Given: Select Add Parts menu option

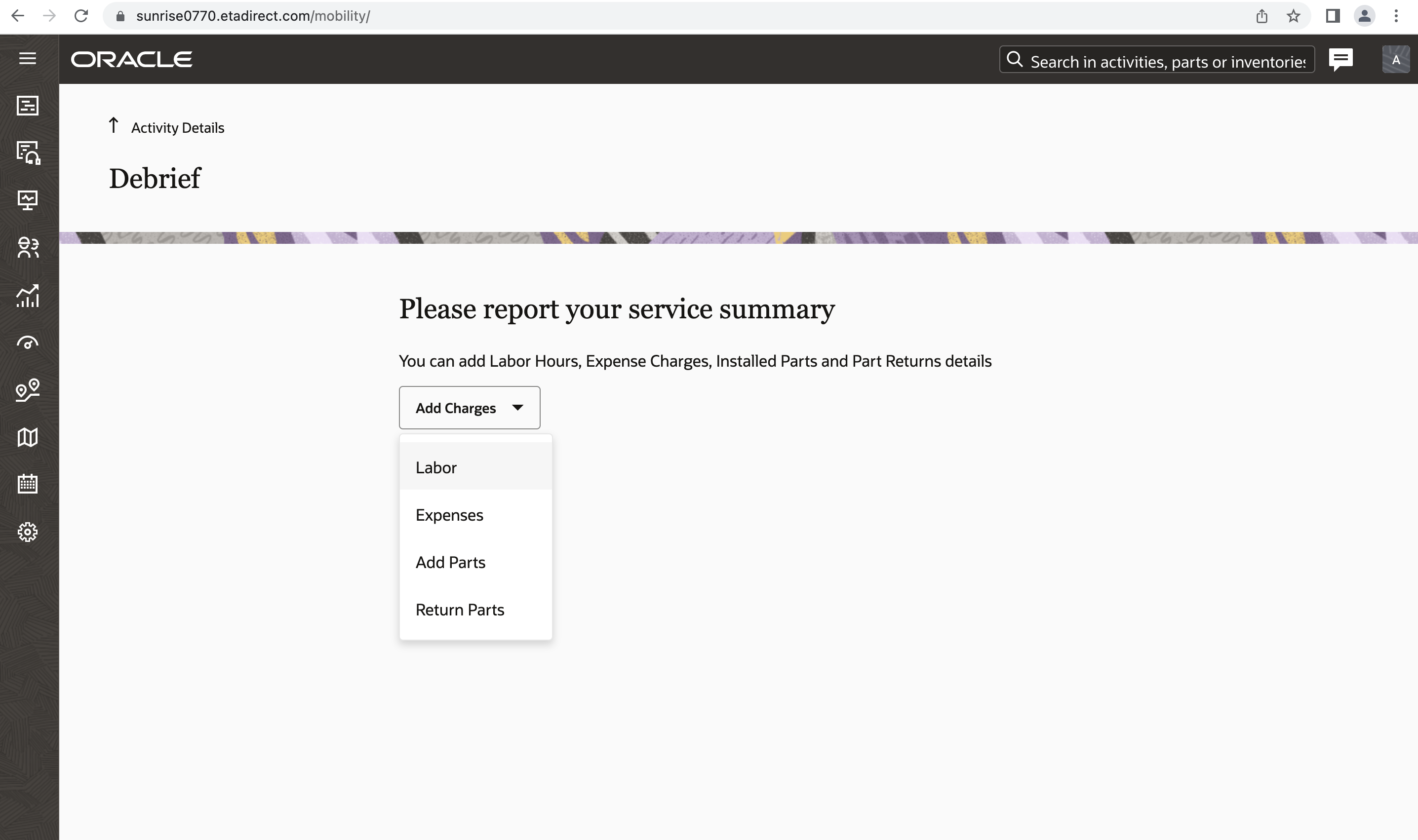Looking at the screenshot, I should (x=450, y=563).
